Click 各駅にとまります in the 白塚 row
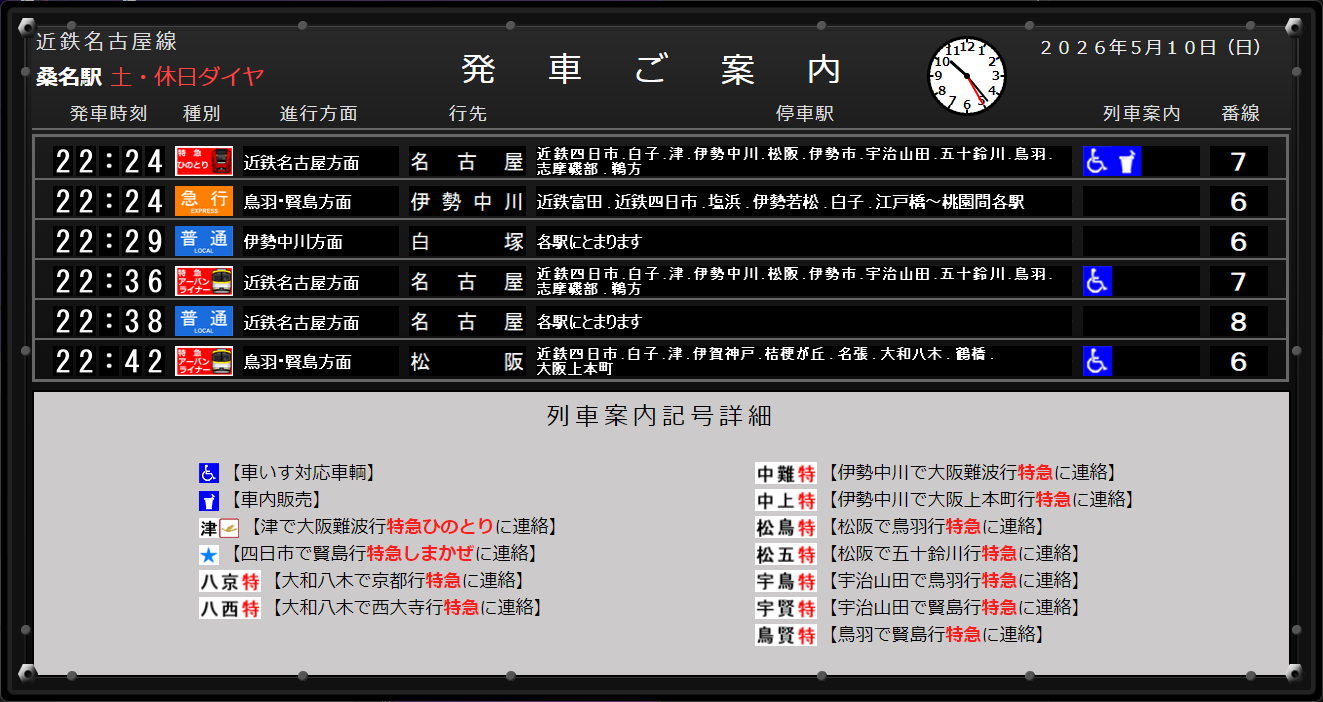This screenshot has height=702, width=1323. [x=589, y=242]
